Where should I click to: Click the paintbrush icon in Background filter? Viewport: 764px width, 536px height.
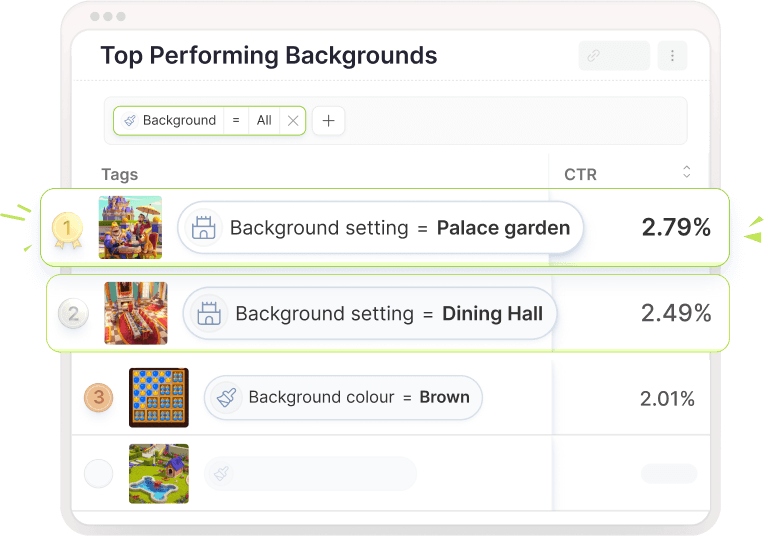[130, 120]
